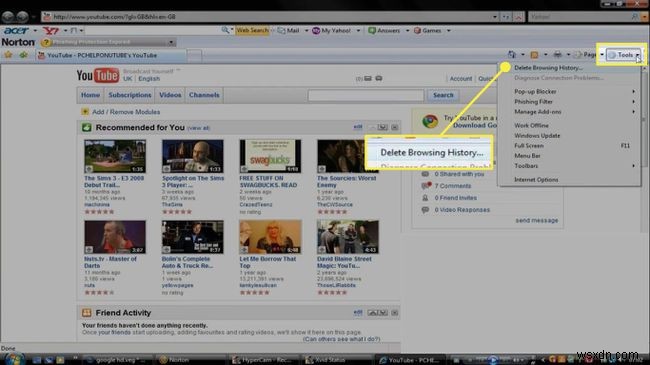Open the Print options dropdown arrow

(568, 54)
